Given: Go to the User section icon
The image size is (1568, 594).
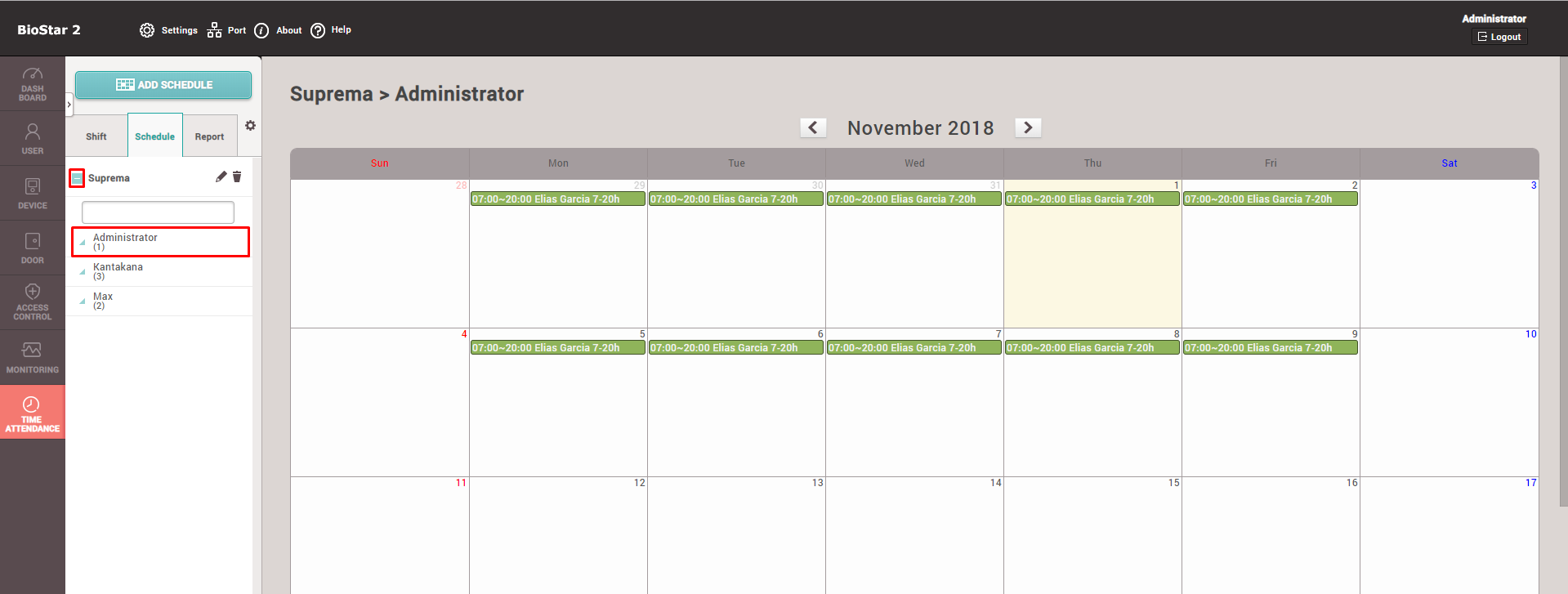Looking at the screenshot, I should coord(33,138).
